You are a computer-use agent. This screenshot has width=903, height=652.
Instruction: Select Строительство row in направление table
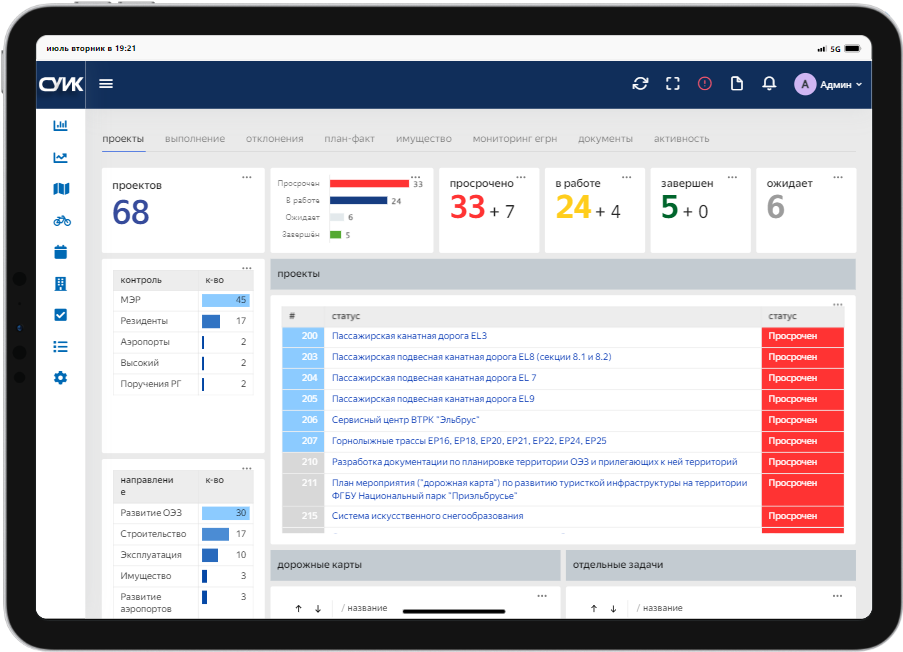(183, 534)
